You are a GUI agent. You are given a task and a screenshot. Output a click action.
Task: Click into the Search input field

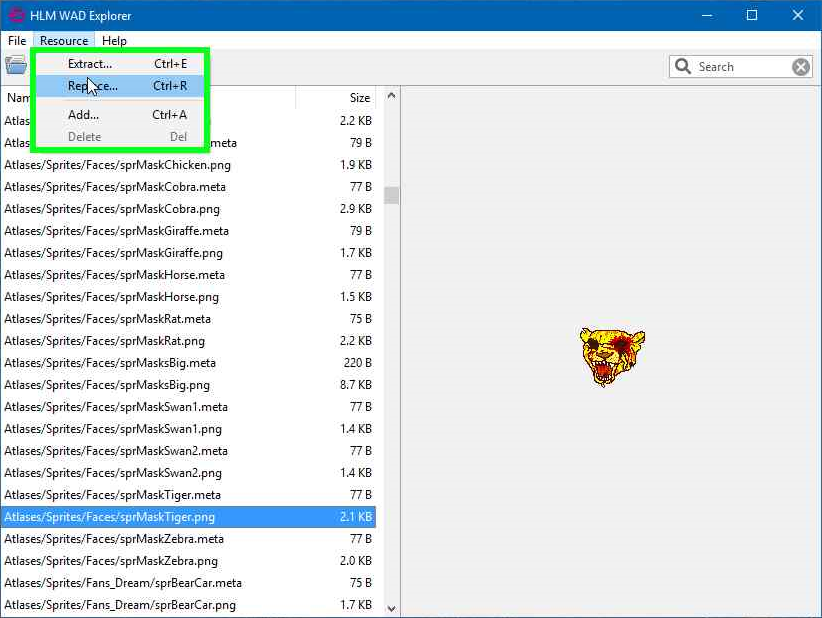(x=742, y=67)
